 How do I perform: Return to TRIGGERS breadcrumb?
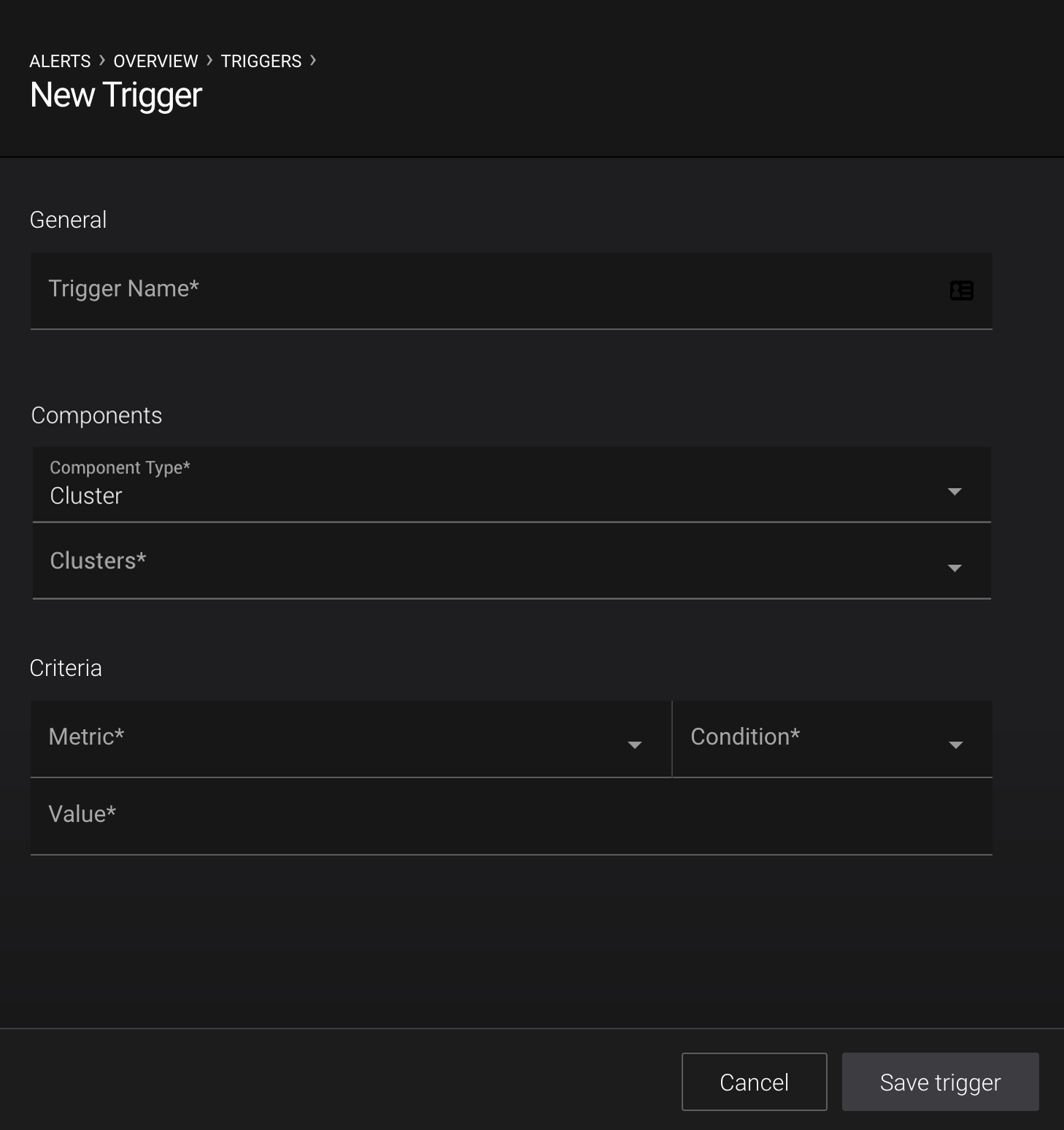point(261,61)
